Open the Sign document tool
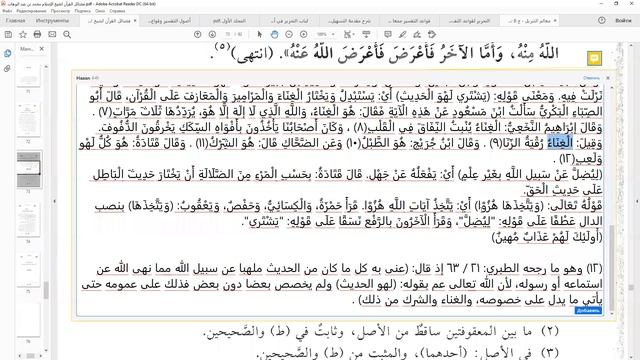Image resolution: width=640 pixels, height=360 pixels. (417, 35)
